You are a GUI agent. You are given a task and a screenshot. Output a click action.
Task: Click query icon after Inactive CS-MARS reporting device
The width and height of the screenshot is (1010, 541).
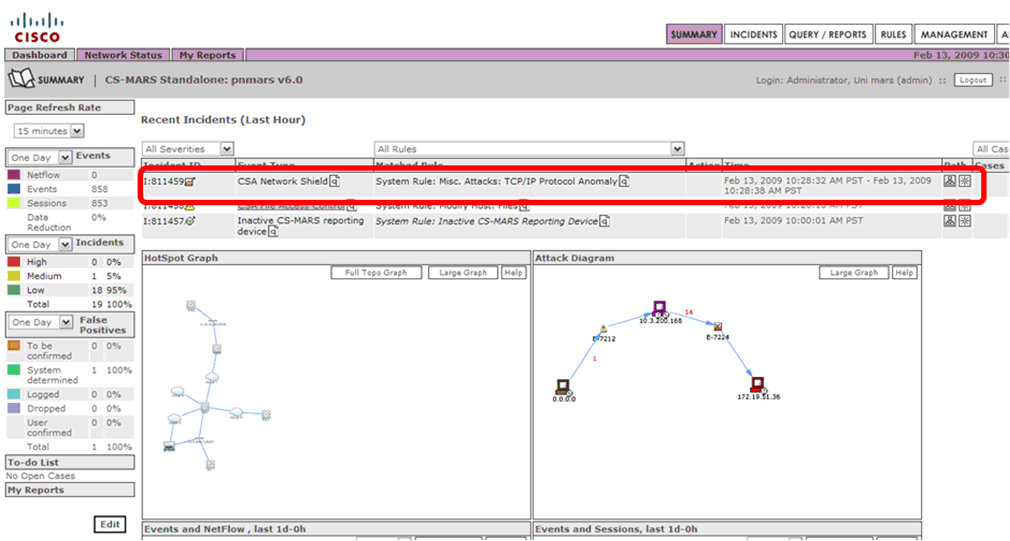[x=273, y=232]
